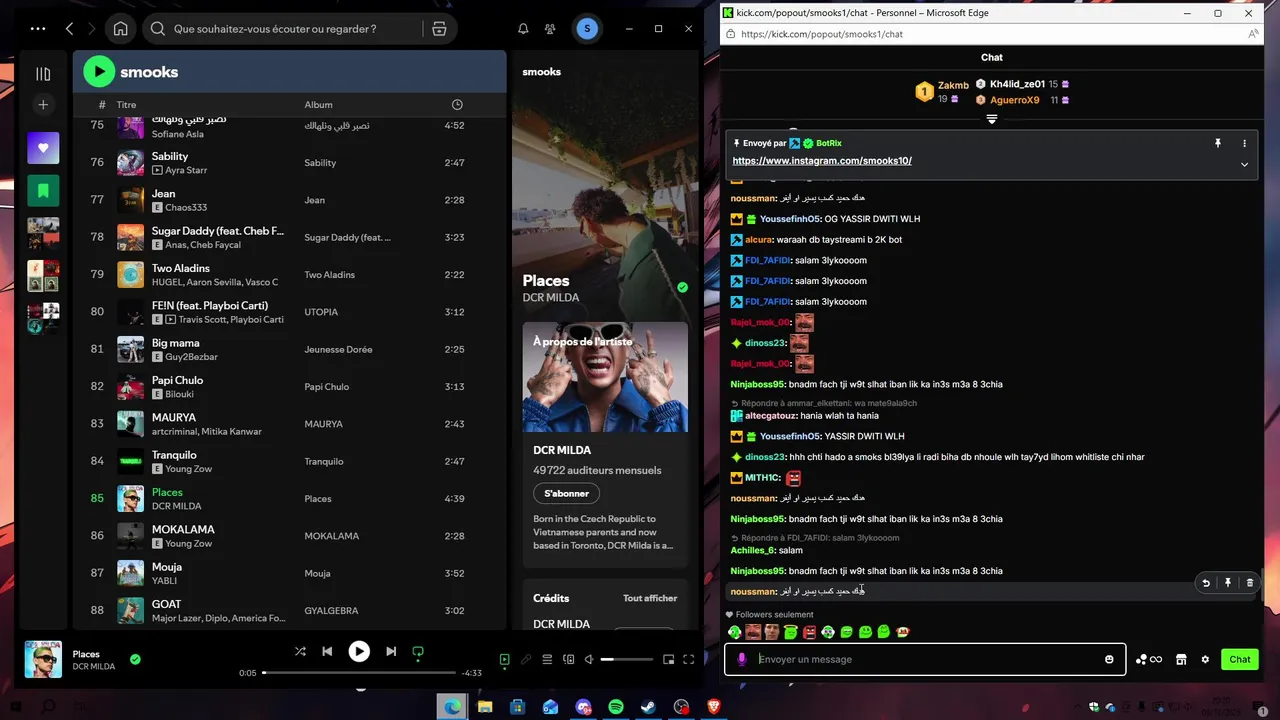Sort by duration clock icon column
Viewport: 1280px width, 720px height.
(x=457, y=104)
